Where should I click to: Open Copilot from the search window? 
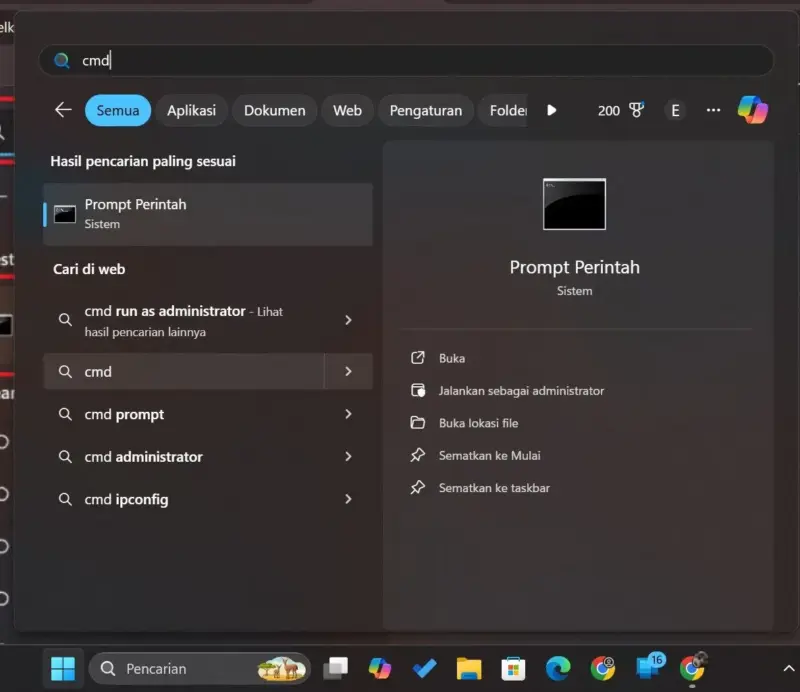tap(752, 110)
